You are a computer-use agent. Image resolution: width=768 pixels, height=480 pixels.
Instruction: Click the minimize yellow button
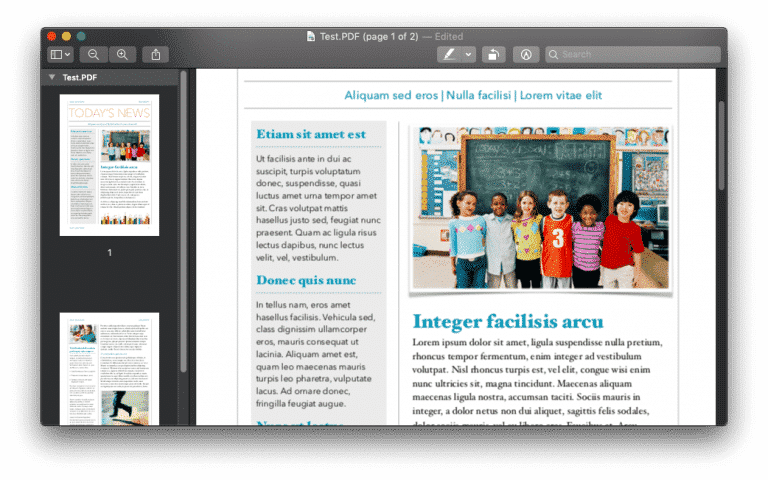(x=66, y=36)
